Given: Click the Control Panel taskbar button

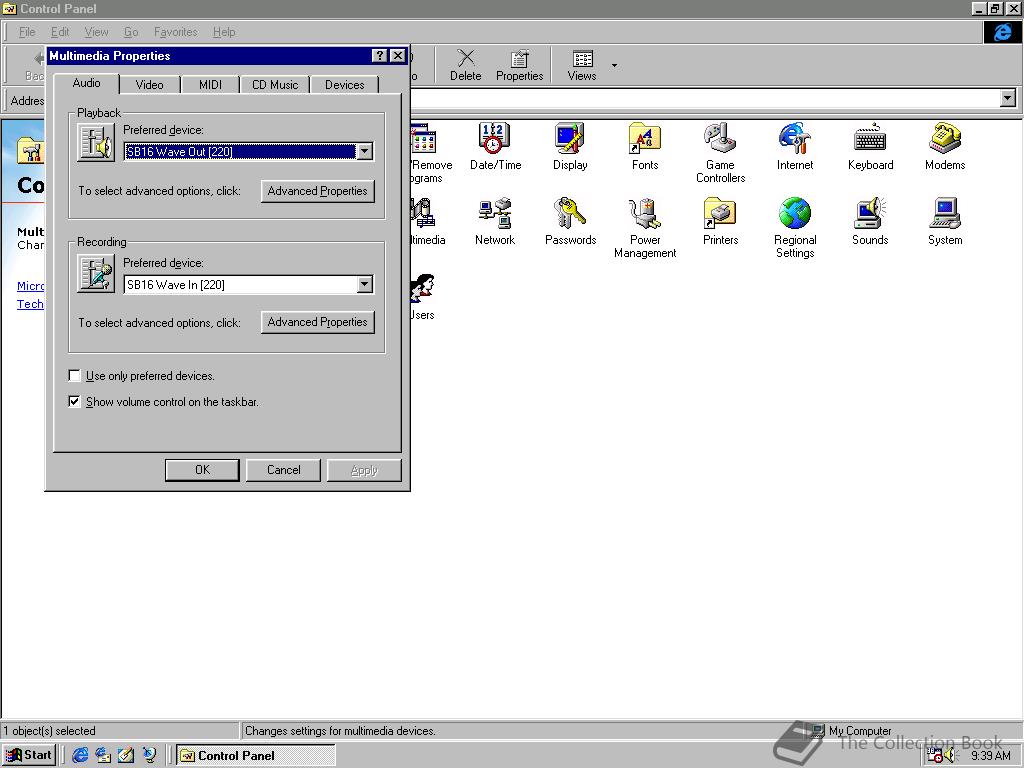Looking at the screenshot, I should [x=256, y=756].
